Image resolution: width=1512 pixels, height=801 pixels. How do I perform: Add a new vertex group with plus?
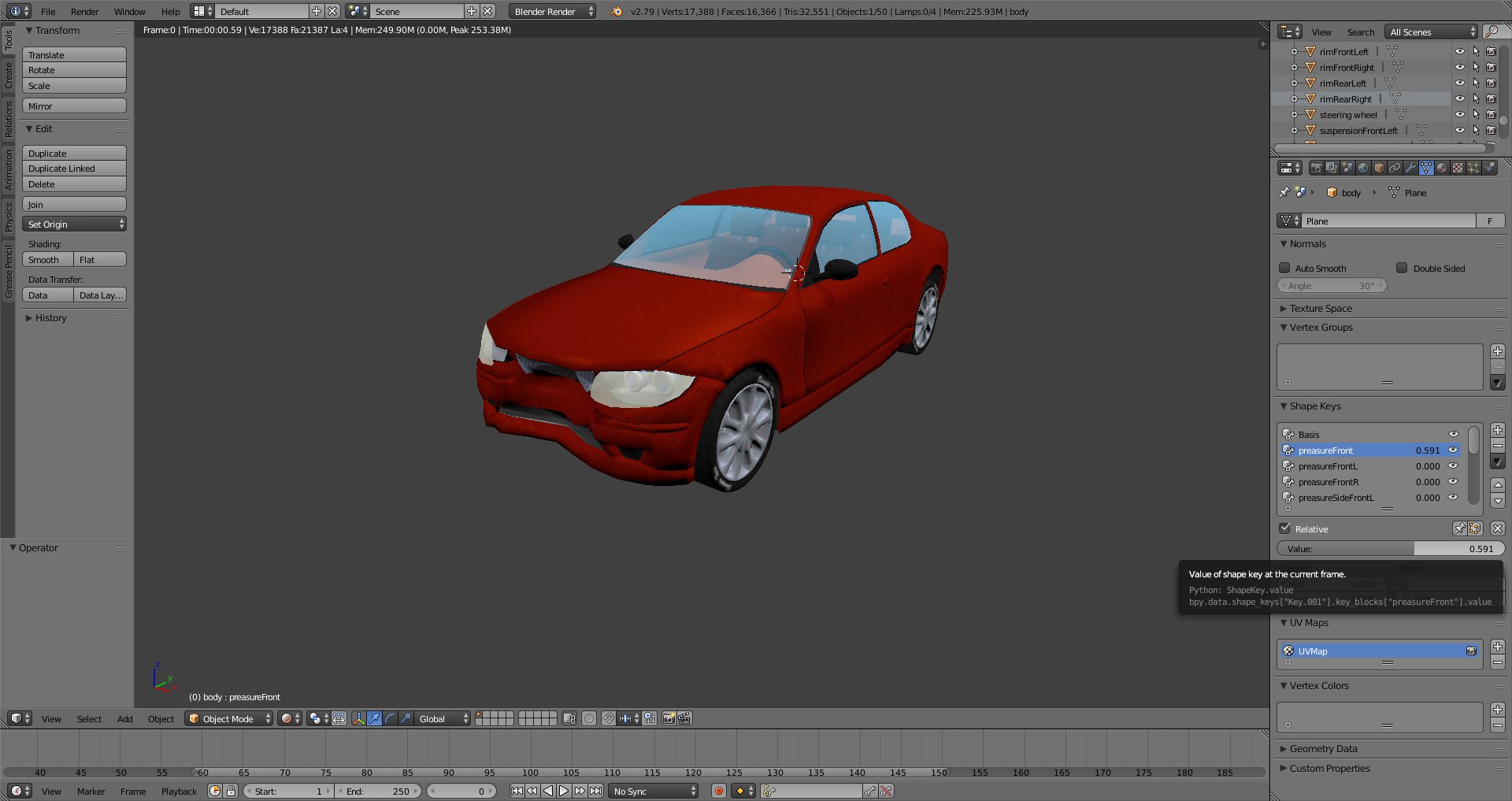coord(1498,351)
